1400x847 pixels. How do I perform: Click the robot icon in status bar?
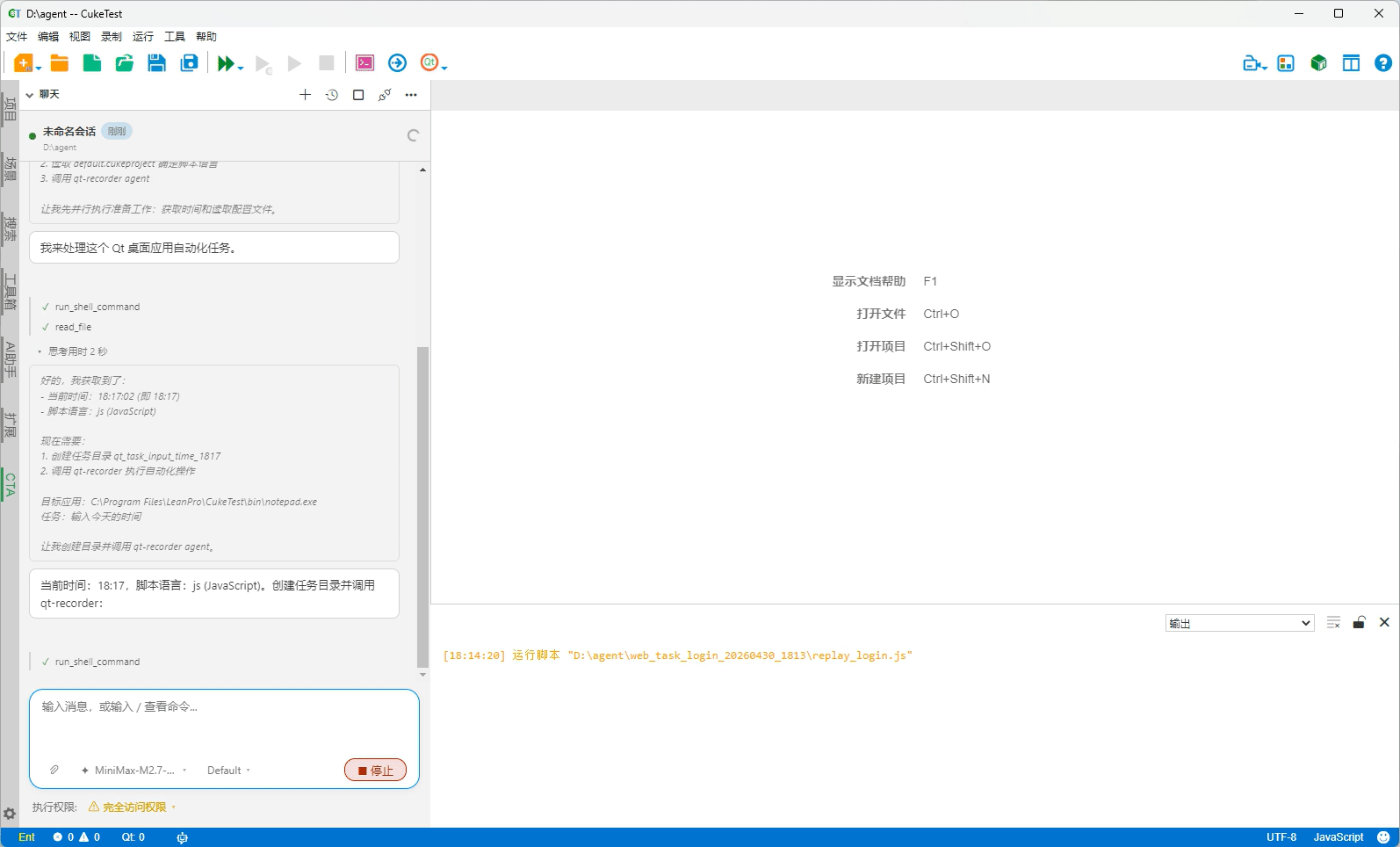182,837
